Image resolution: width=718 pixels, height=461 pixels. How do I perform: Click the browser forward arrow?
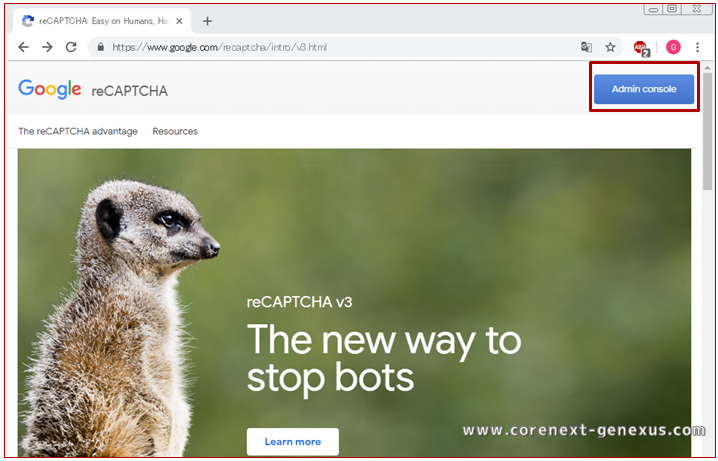[47, 47]
